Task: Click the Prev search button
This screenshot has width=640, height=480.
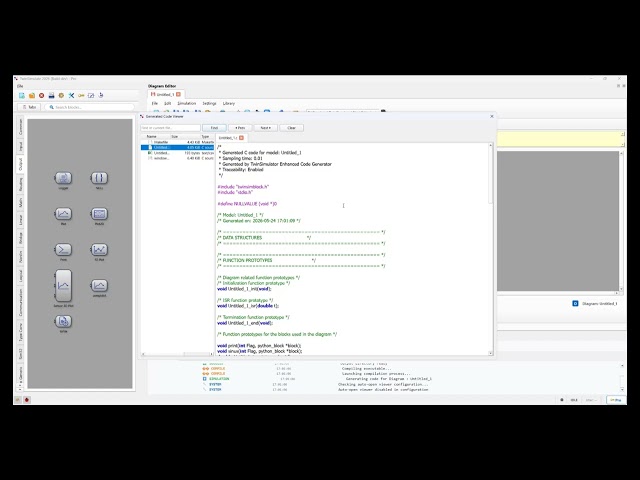Action: tap(240, 128)
